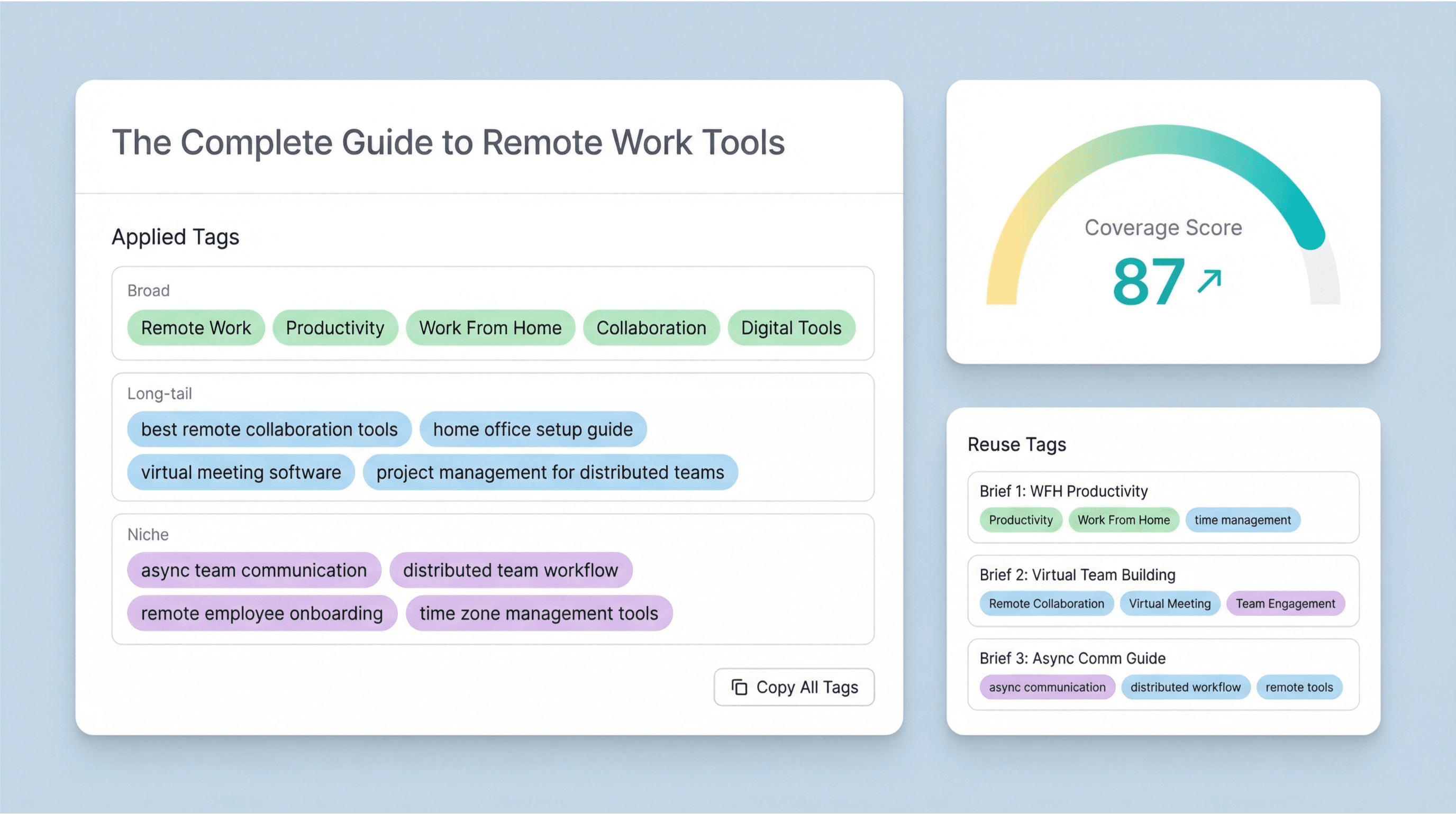Select 'home office setup guide' tag
This screenshot has height=814, width=1456.
coord(532,429)
